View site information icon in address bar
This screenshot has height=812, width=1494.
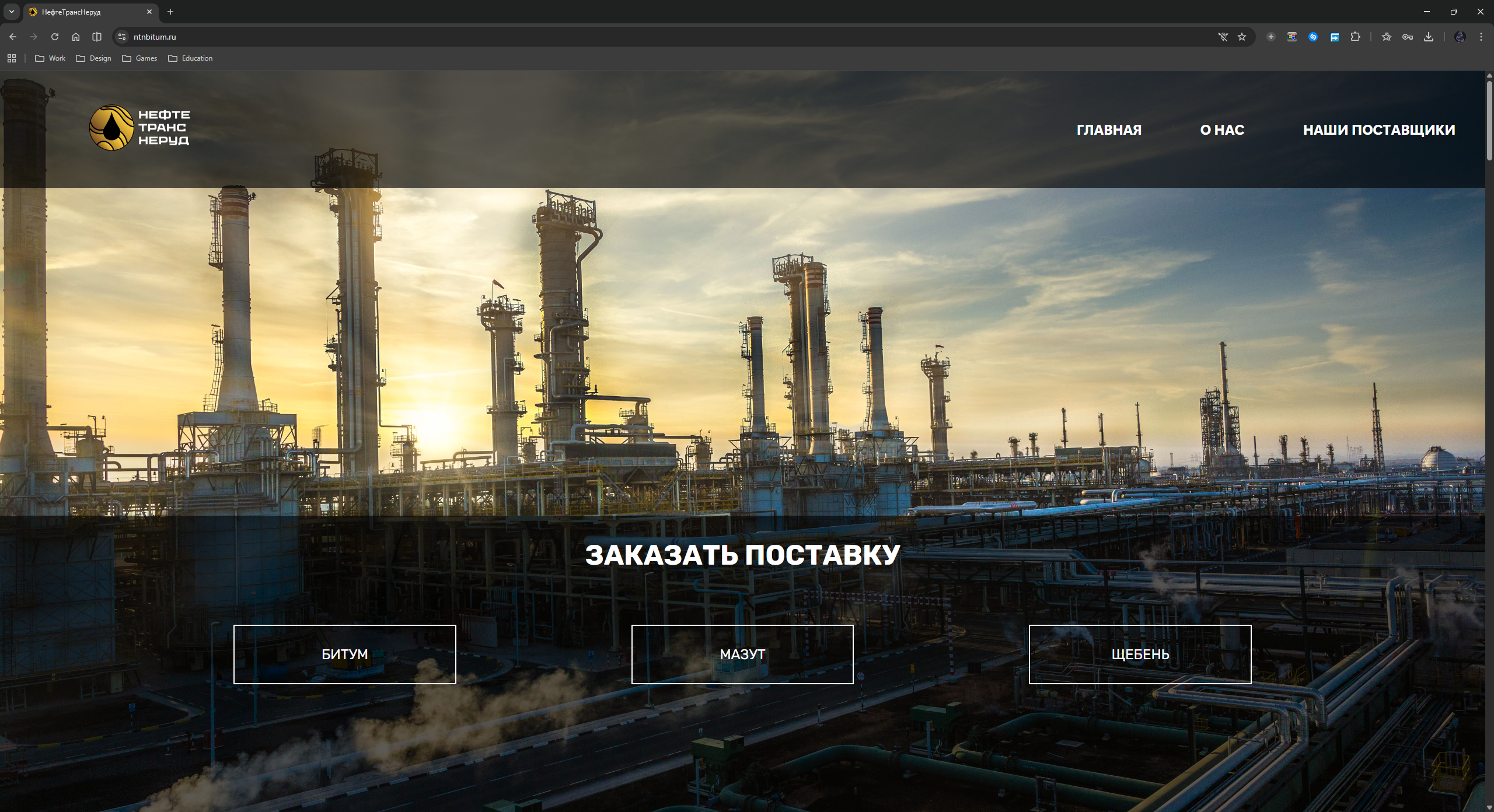121,37
